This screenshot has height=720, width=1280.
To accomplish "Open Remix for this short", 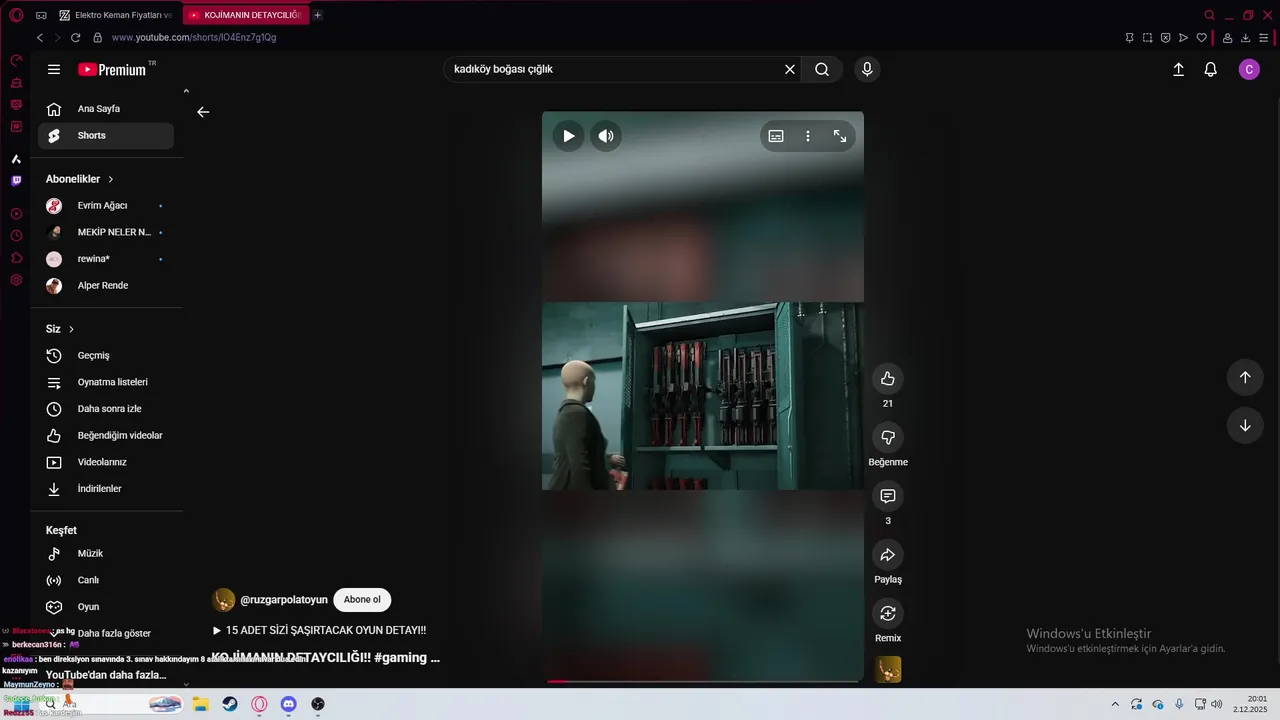I will pyautogui.click(x=887, y=613).
